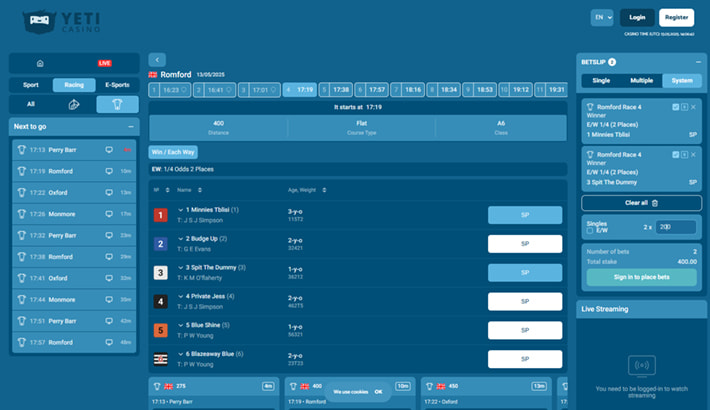
Task: Click Clear all in betslip
Action: [x=642, y=203]
